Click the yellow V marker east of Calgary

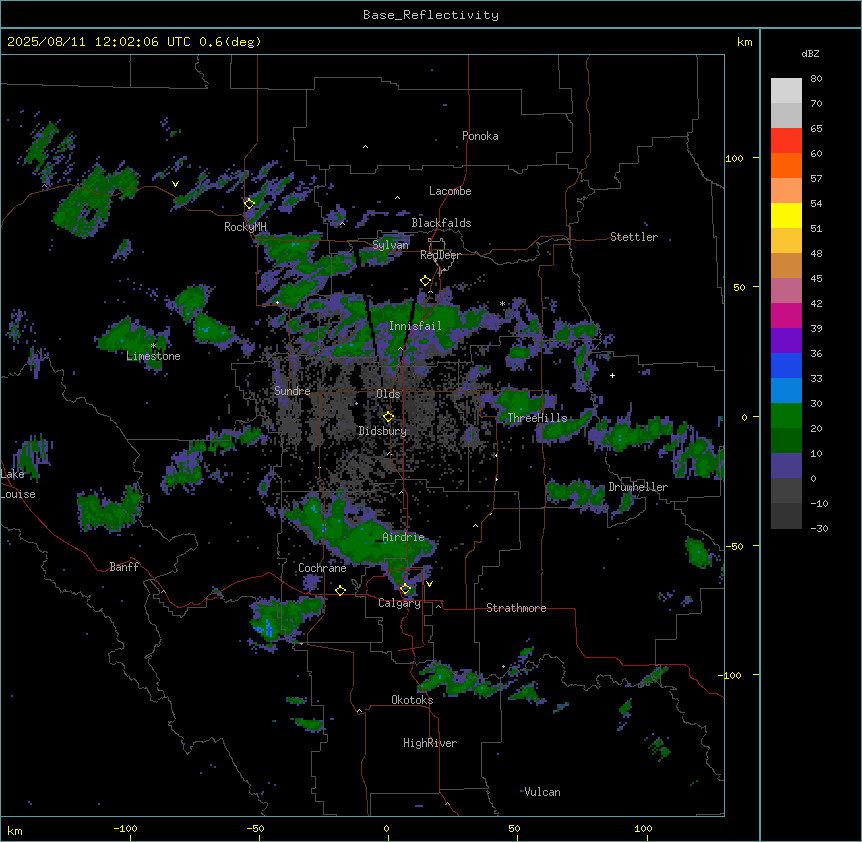pos(429,584)
